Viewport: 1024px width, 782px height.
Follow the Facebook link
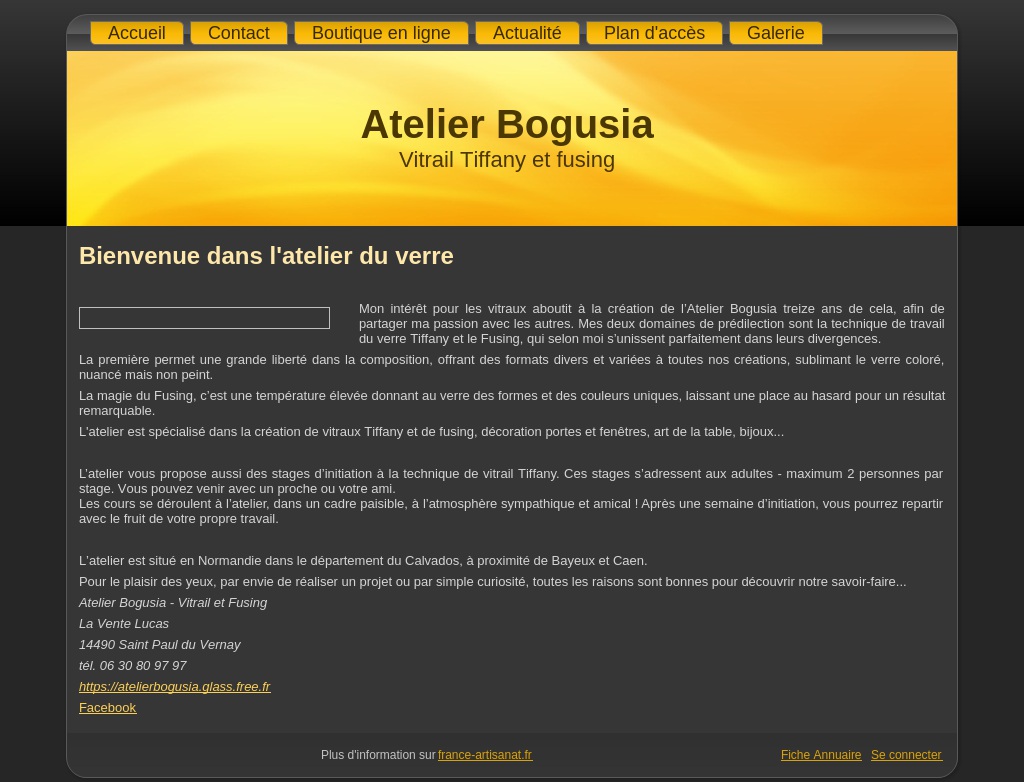point(107,708)
